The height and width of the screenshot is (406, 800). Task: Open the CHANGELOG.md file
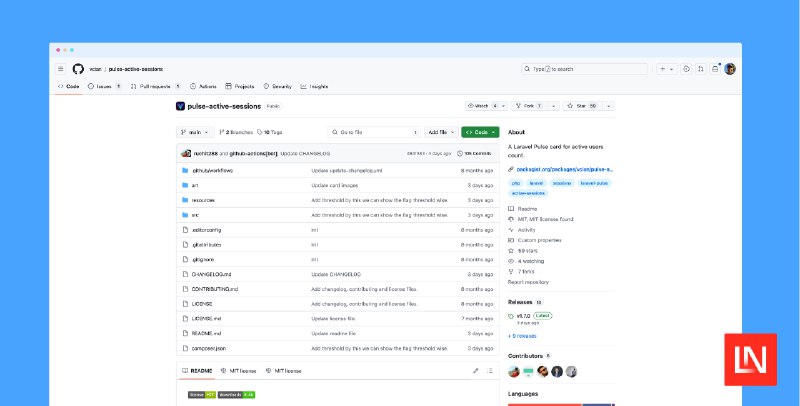pyautogui.click(x=211, y=274)
